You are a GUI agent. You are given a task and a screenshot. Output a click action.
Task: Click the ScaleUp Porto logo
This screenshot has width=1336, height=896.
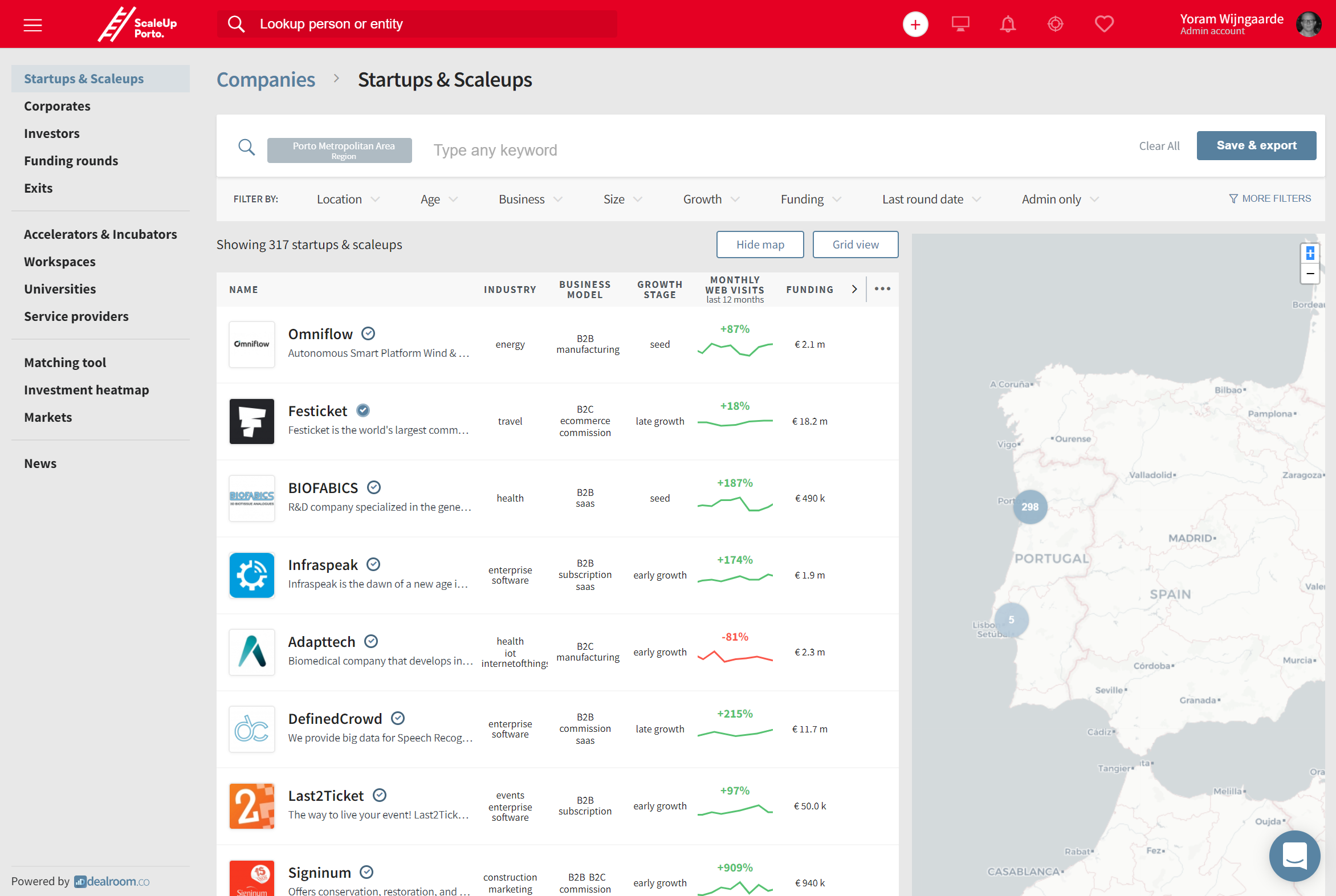137,25
